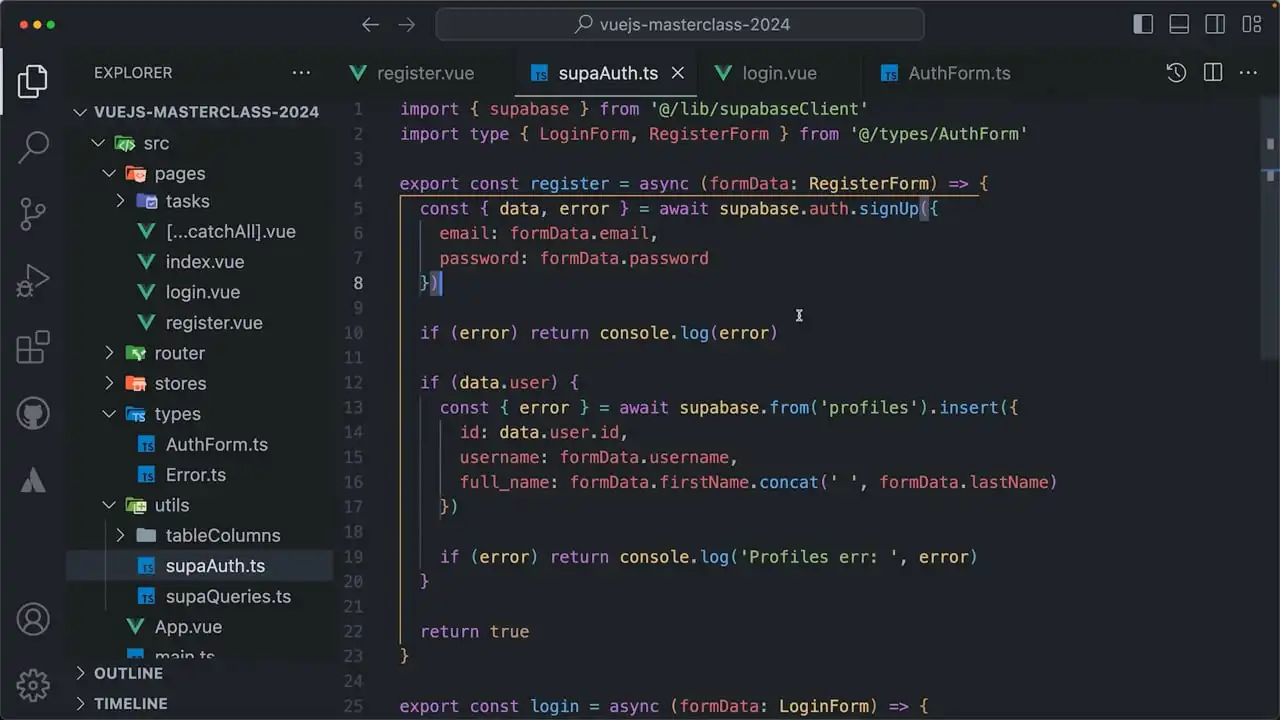
Task: Click 'concat' in the full_name line
Action: pyautogui.click(x=789, y=482)
